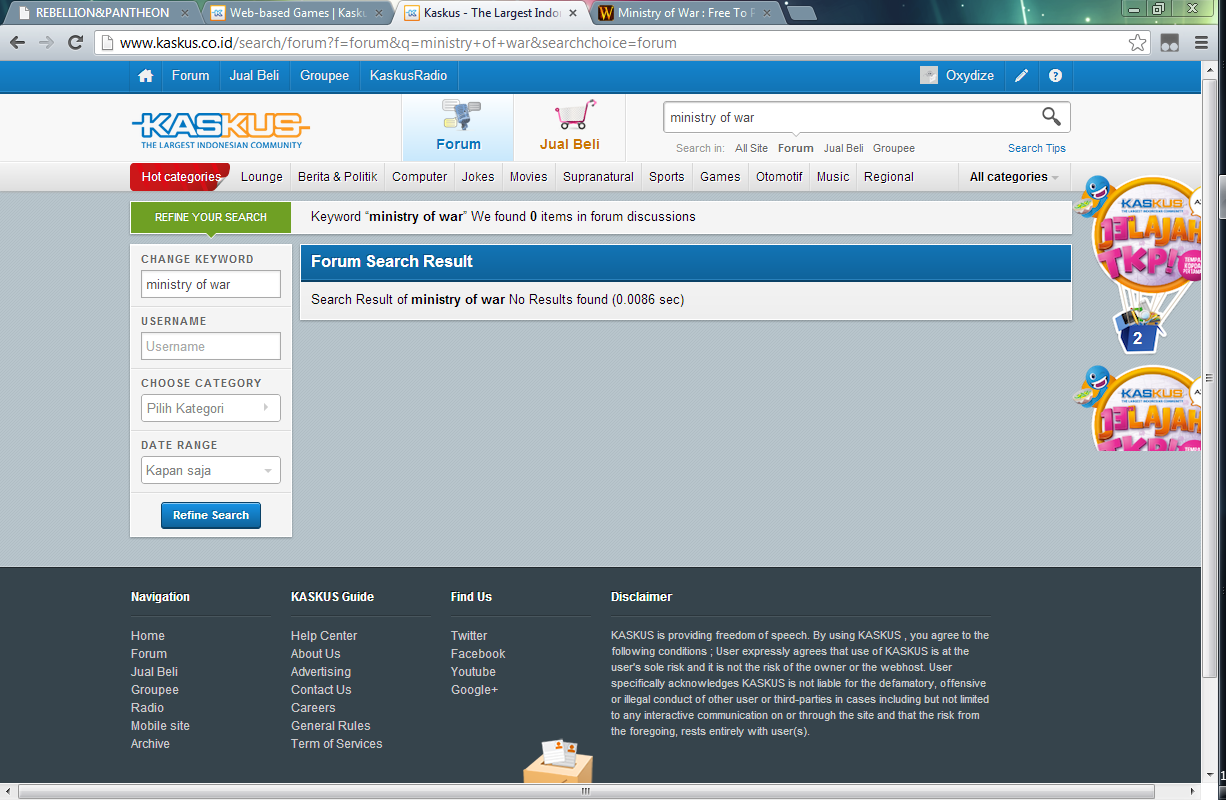Select Jual Beli search scope

point(844,148)
